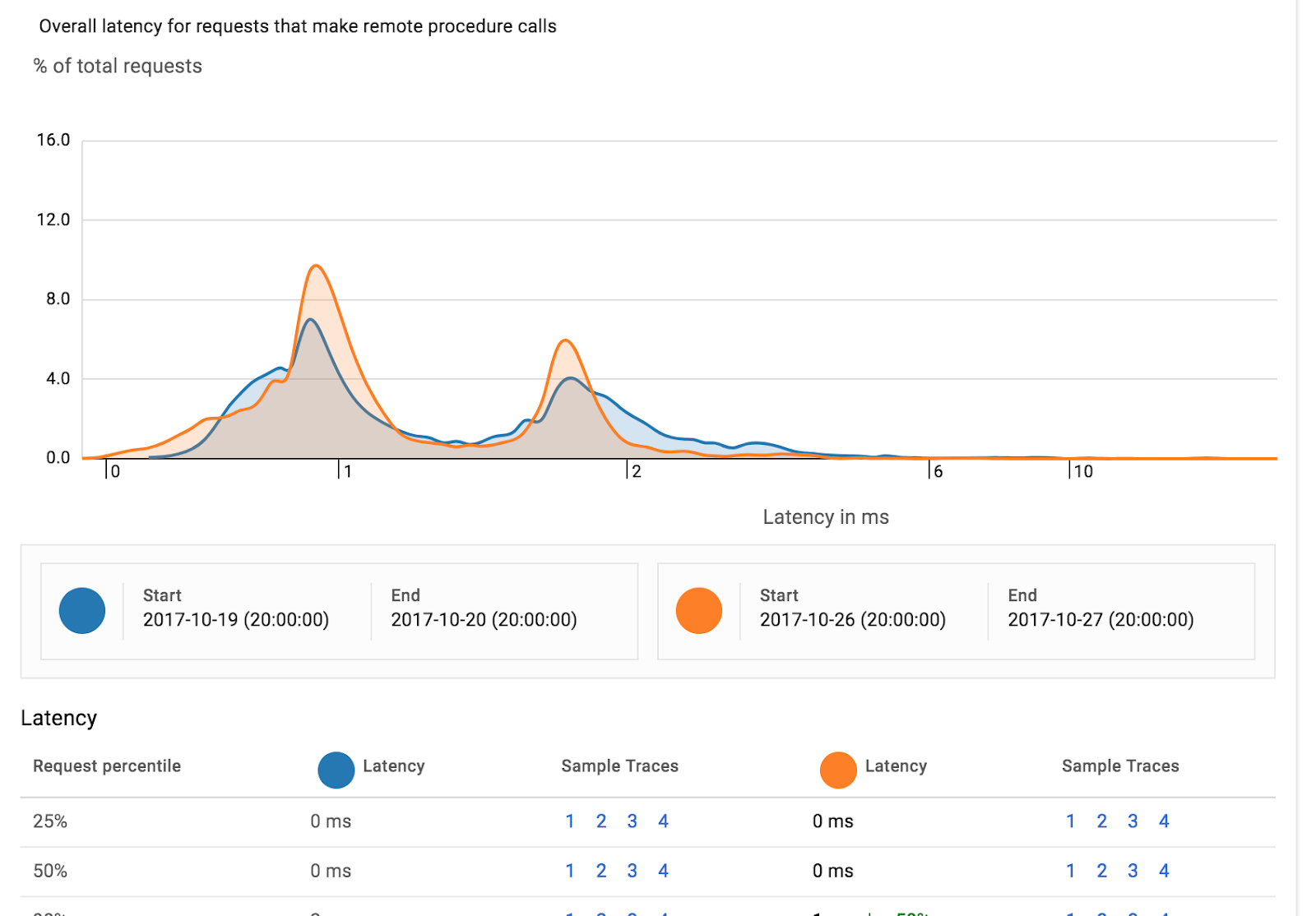Click the Request percentile column header

pos(107,766)
